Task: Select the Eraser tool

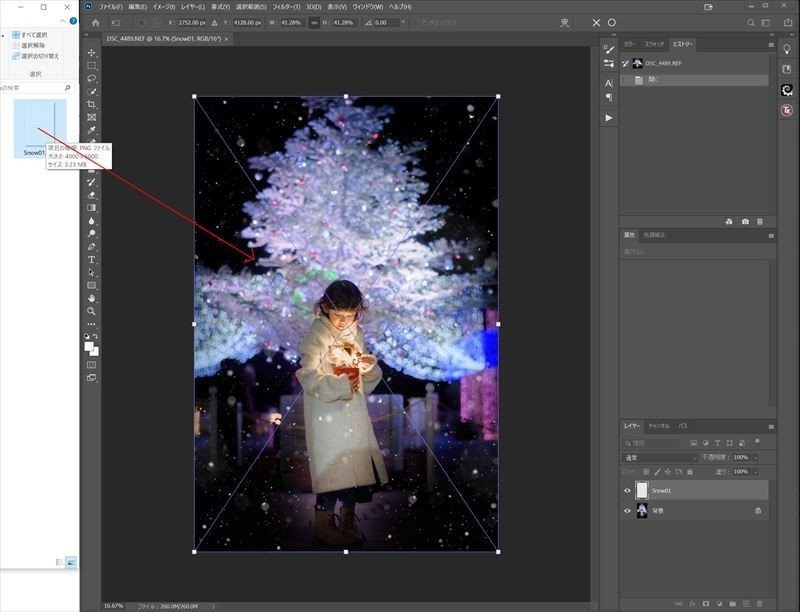Action: point(91,195)
